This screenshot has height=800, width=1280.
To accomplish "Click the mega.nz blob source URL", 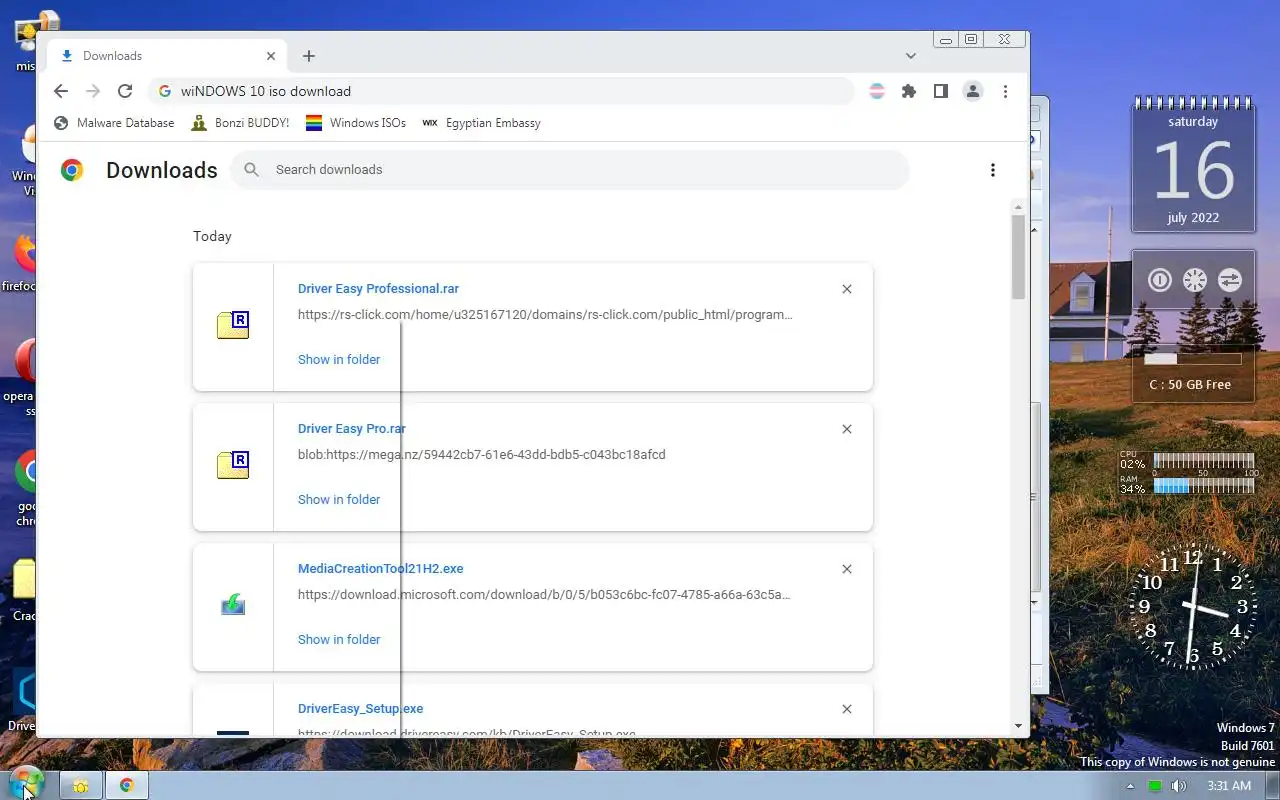I will (481, 455).
